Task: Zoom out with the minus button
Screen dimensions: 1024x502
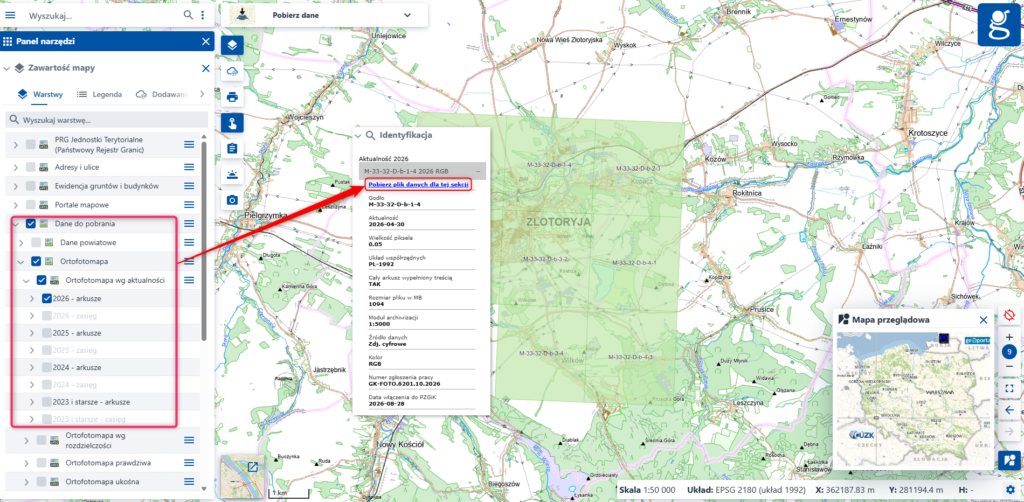Action: pos(1010,366)
